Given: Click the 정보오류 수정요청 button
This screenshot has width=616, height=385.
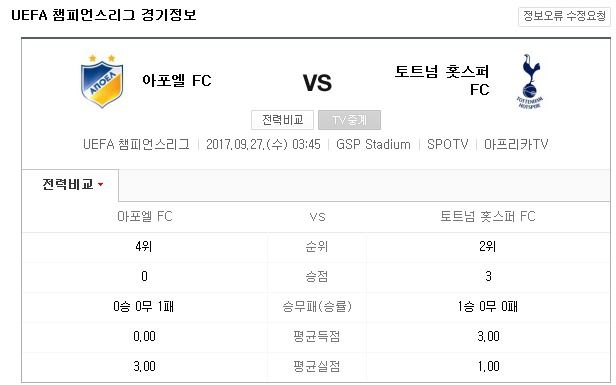Looking at the screenshot, I should [565, 16].
